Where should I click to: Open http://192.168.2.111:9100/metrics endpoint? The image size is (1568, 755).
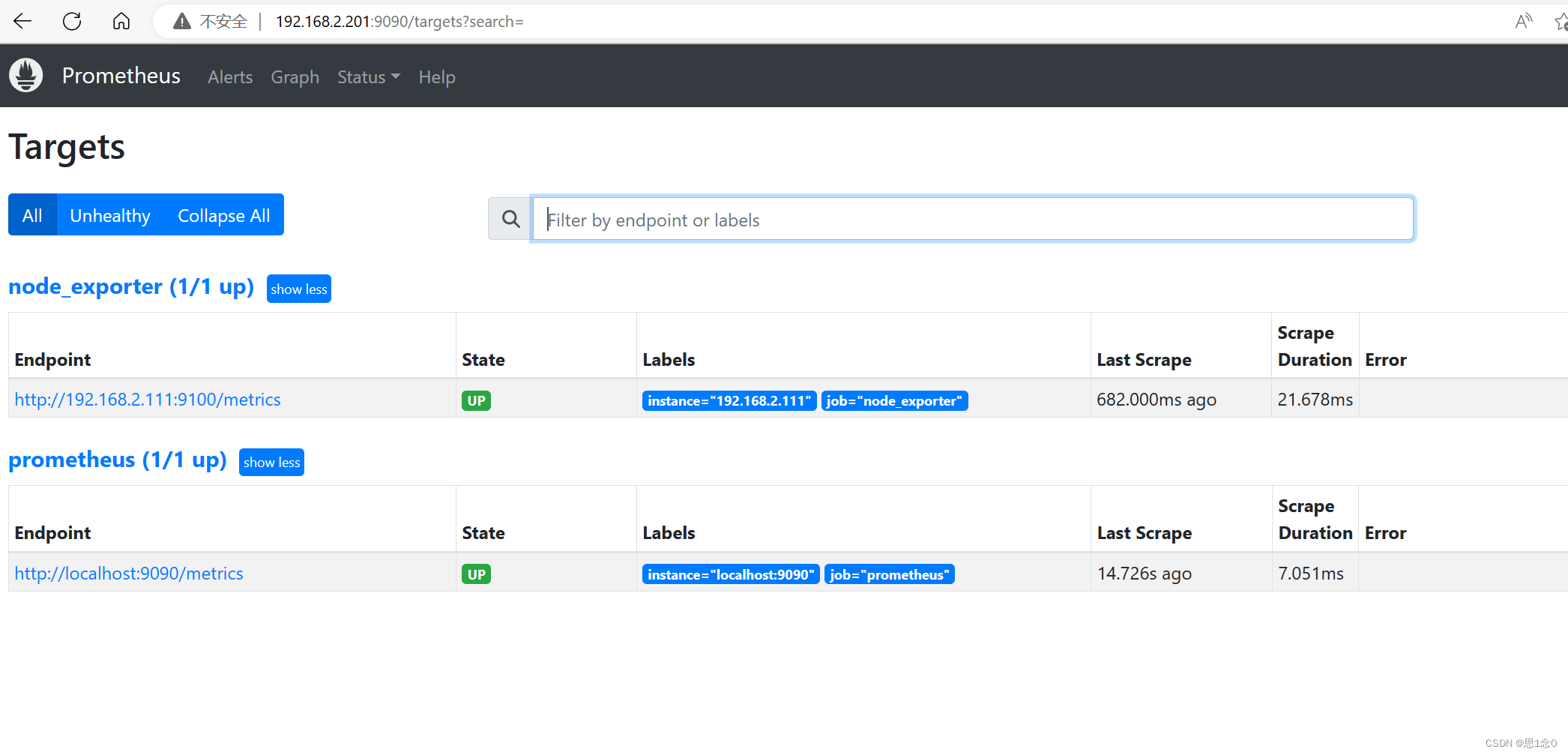tap(148, 400)
